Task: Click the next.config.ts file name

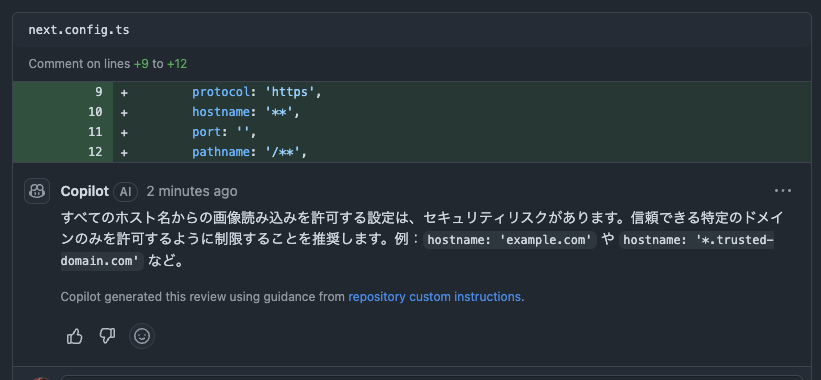Action: tap(79, 30)
